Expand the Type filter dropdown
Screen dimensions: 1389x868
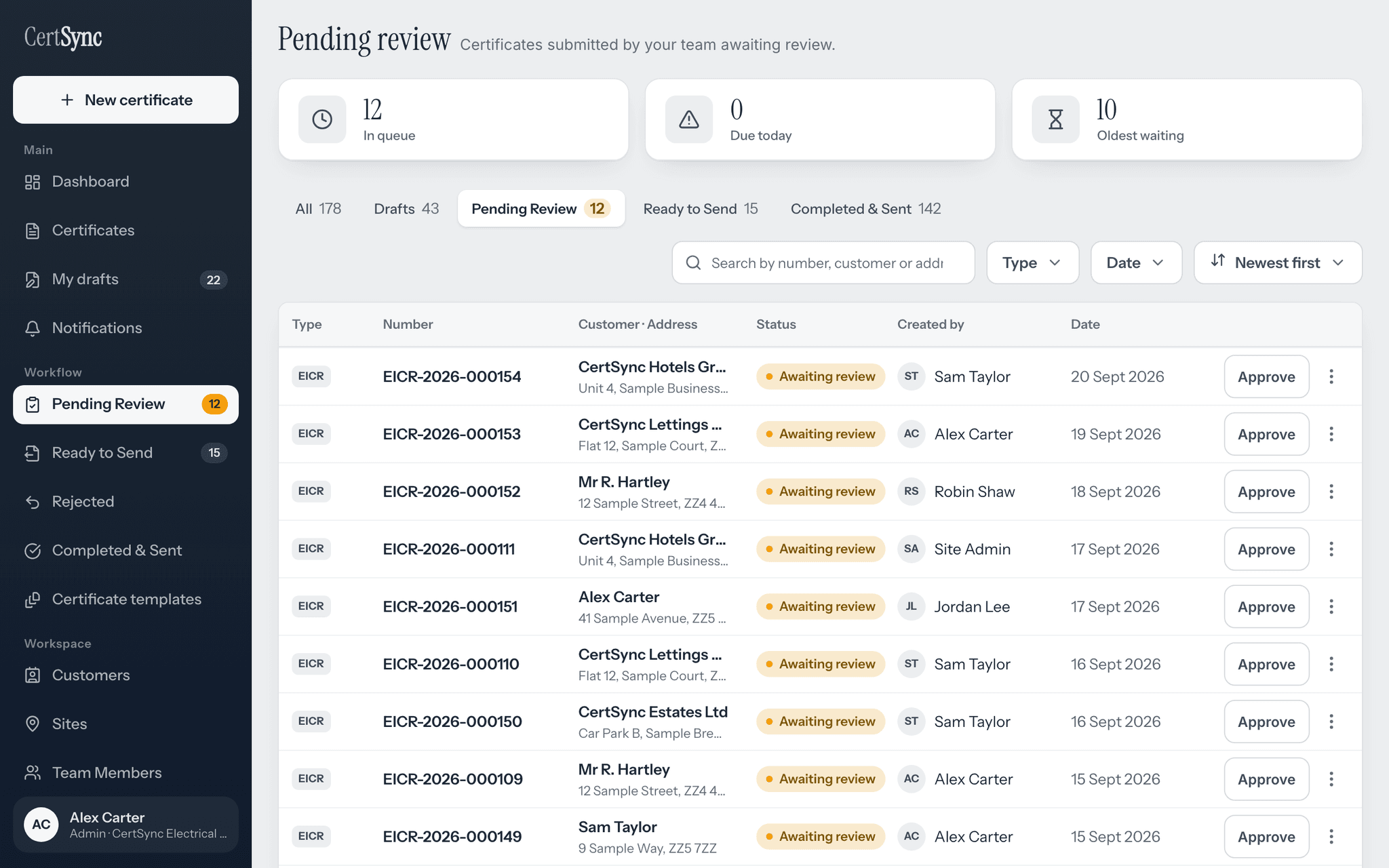click(x=1032, y=262)
